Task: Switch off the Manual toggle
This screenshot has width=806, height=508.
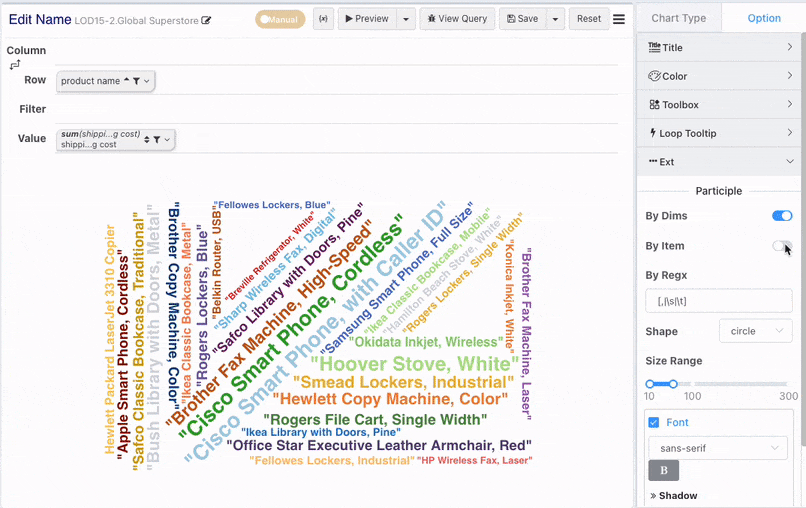Action: [x=280, y=20]
